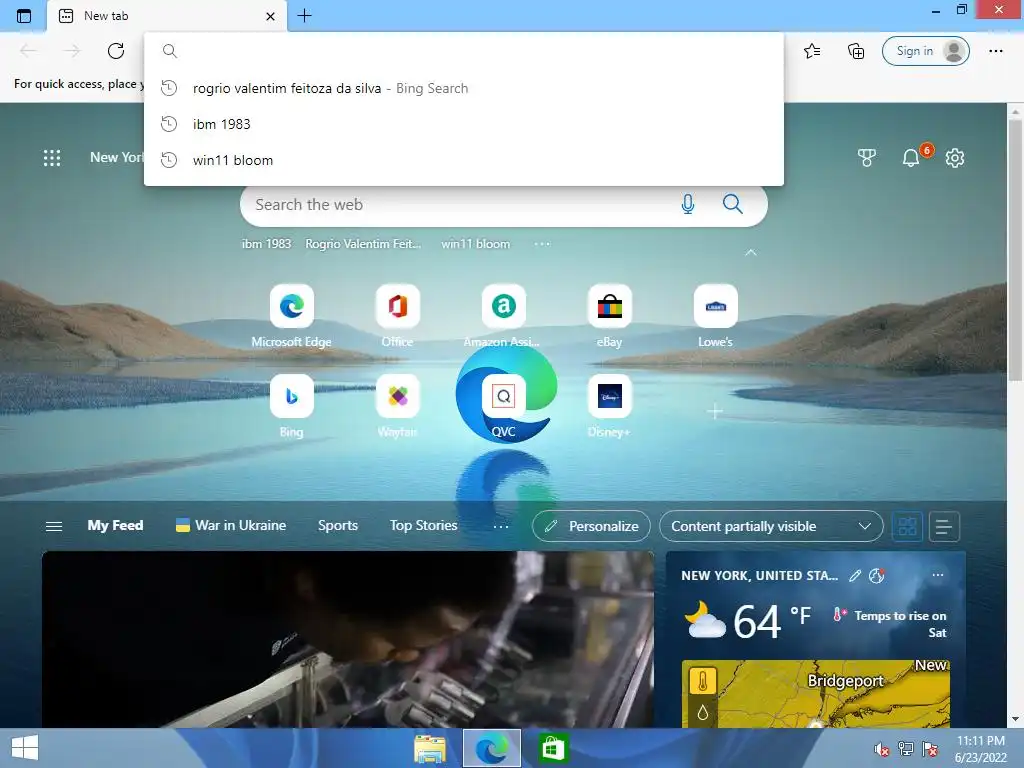
Task: Open the Amazon Assistant quick link
Action: tap(503, 315)
